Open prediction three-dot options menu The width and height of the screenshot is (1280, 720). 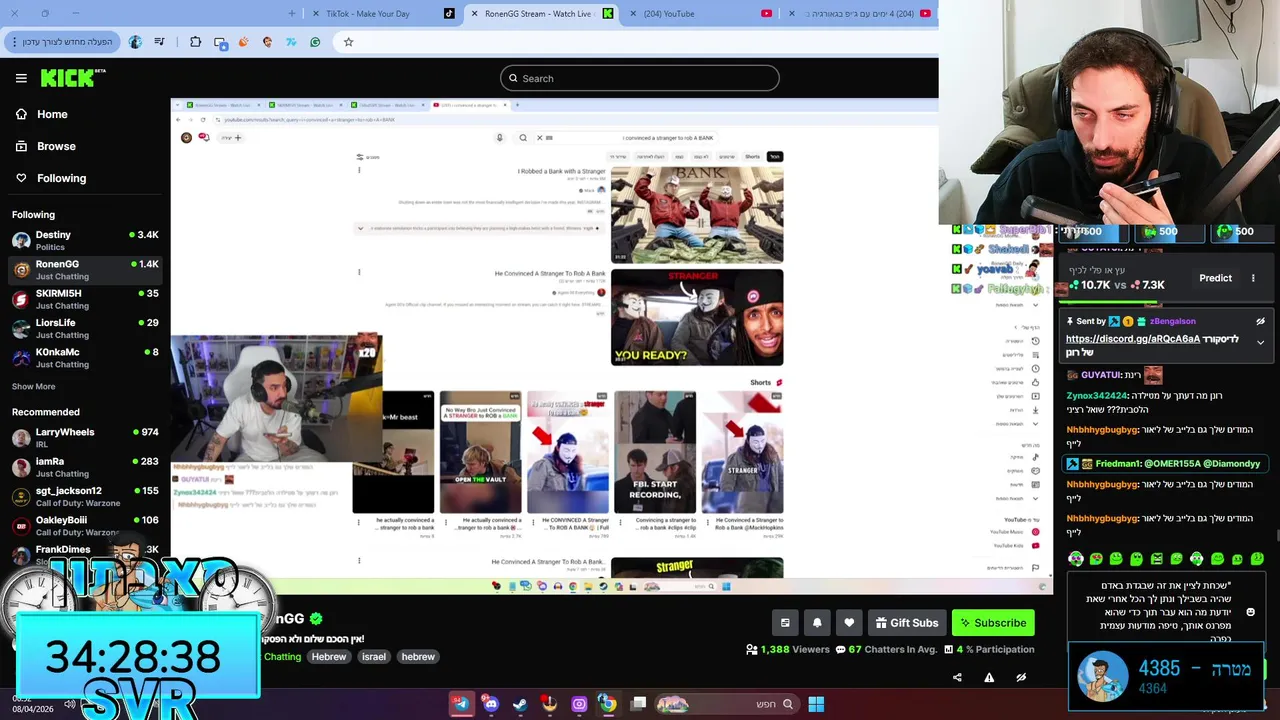click(1253, 278)
